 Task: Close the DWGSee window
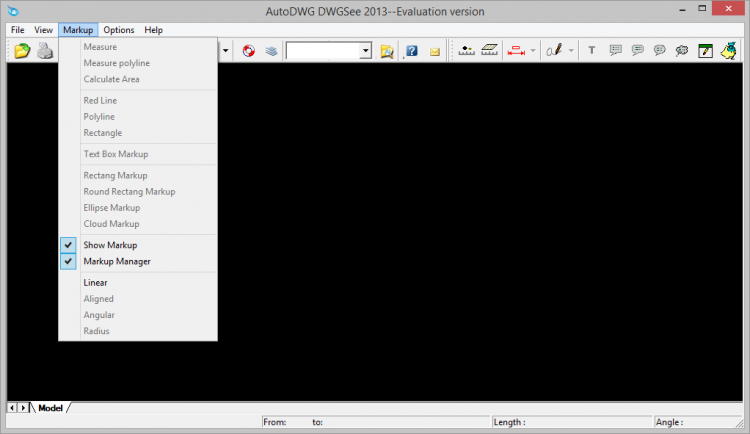pyautogui.click(x=728, y=9)
